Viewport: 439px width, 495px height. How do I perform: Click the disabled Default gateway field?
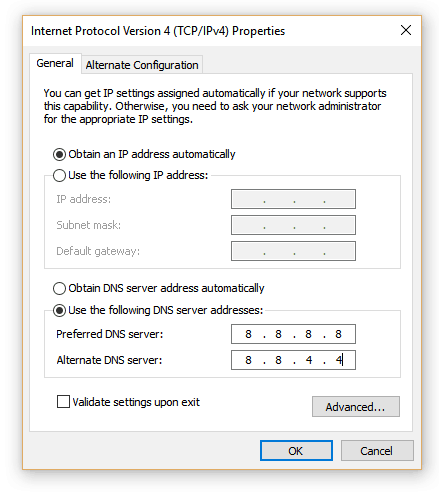(x=293, y=251)
